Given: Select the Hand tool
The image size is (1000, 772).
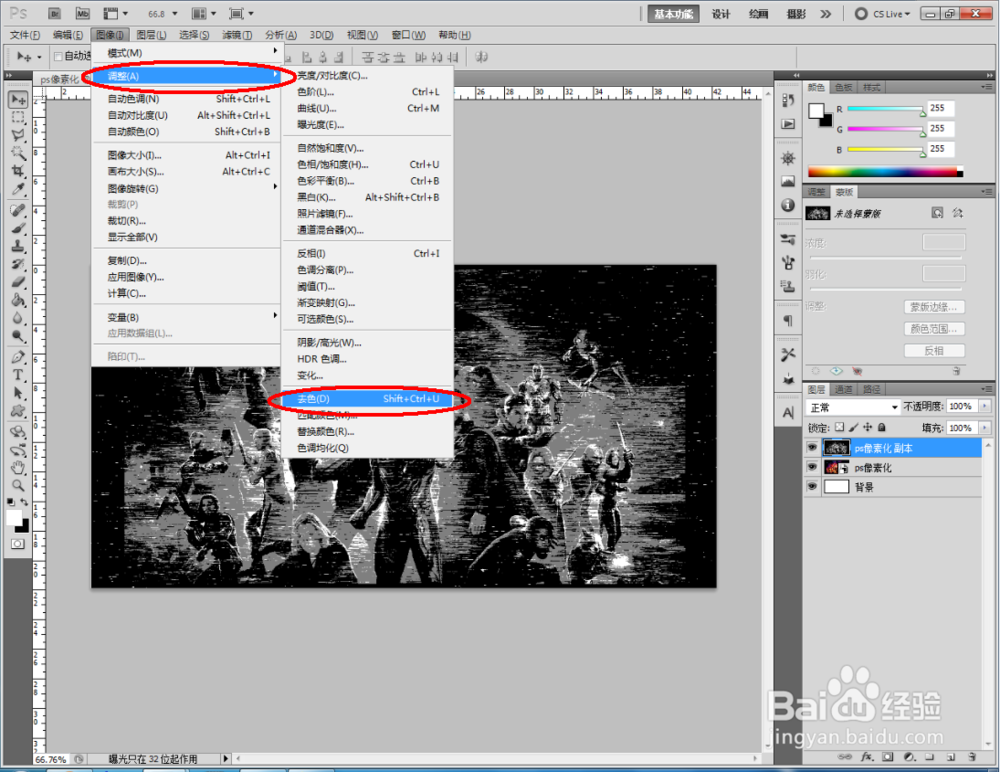Looking at the screenshot, I should pos(18,468).
